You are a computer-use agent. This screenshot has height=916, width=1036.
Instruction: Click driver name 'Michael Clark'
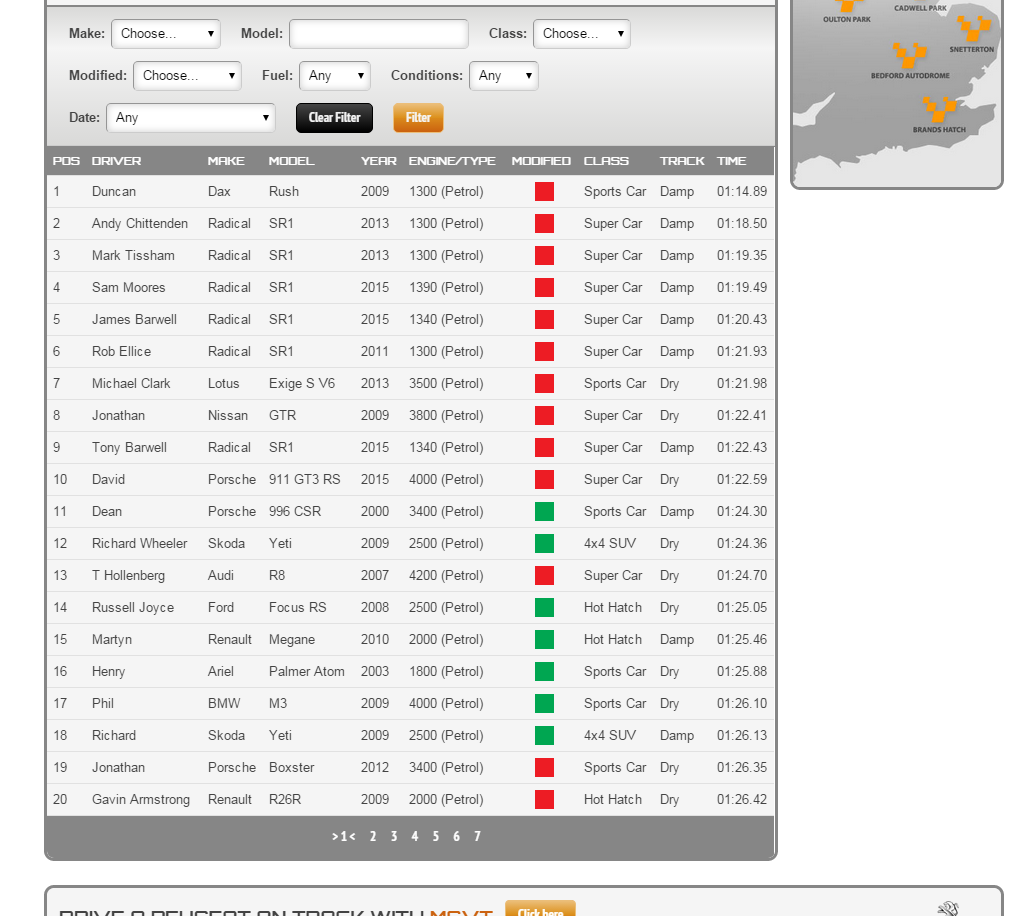pos(131,383)
